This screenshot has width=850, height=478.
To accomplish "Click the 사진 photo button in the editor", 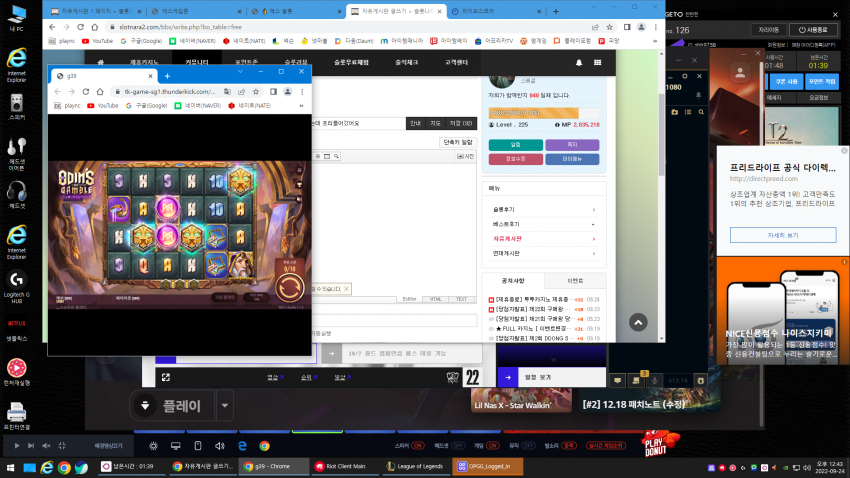I will tap(466, 156).
